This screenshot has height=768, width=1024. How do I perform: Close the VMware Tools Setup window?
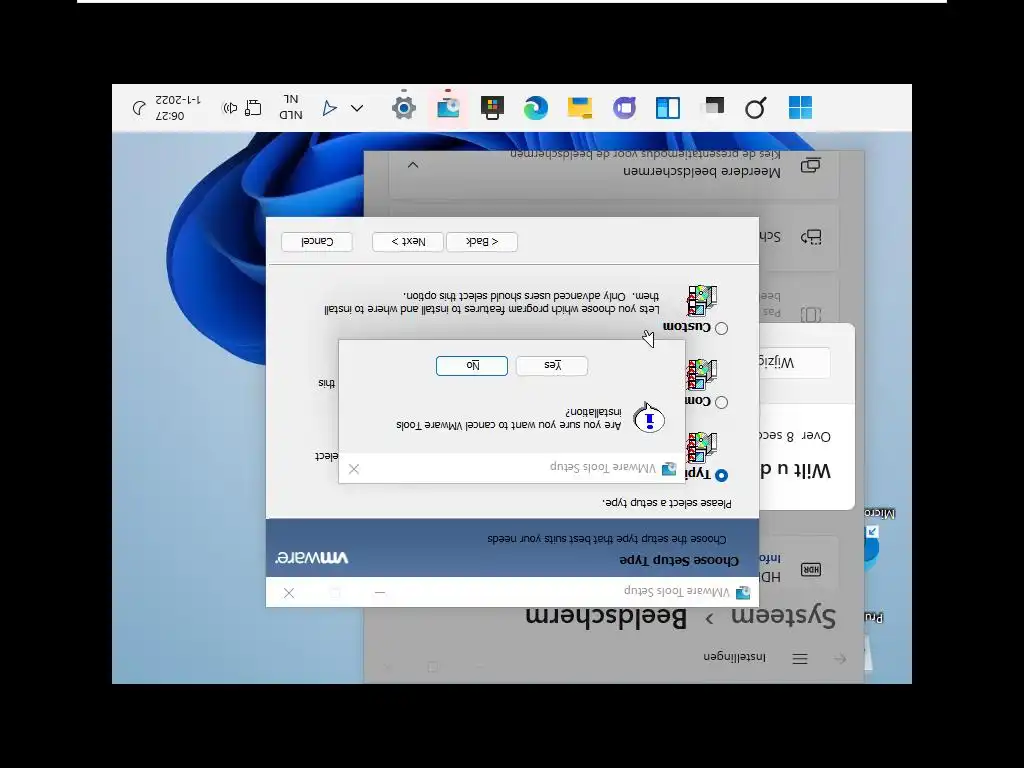(289, 593)
